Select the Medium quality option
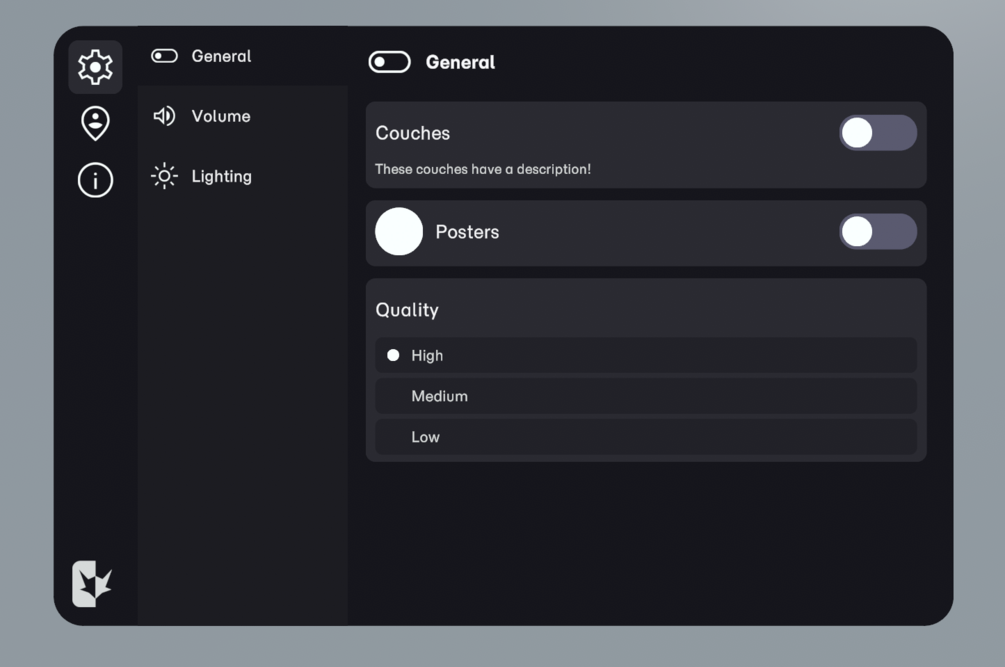This screenshot has height=667, width=1005. [646, 396]
